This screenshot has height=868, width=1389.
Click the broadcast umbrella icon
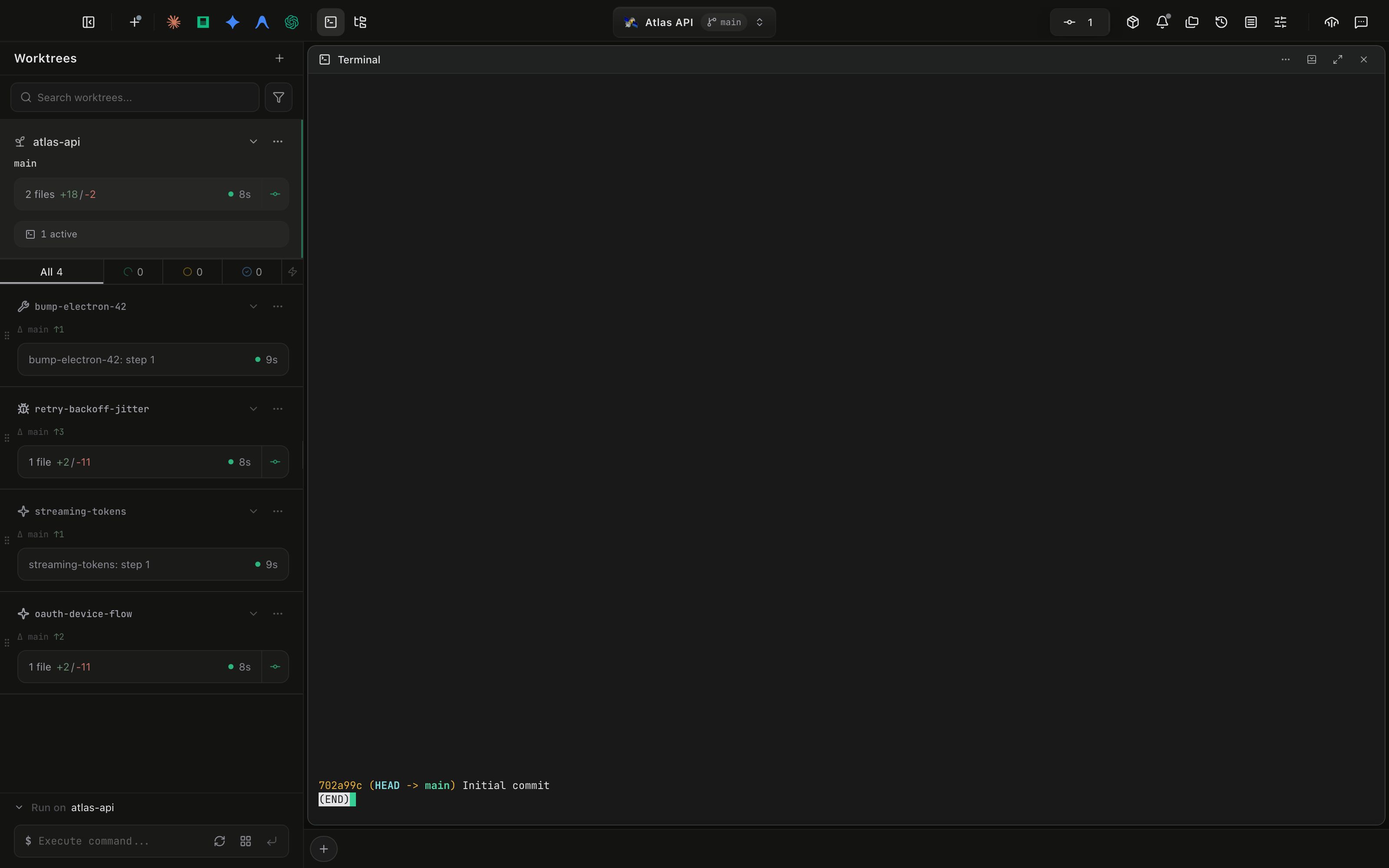pyautogui.click(x=1332, y=23)
